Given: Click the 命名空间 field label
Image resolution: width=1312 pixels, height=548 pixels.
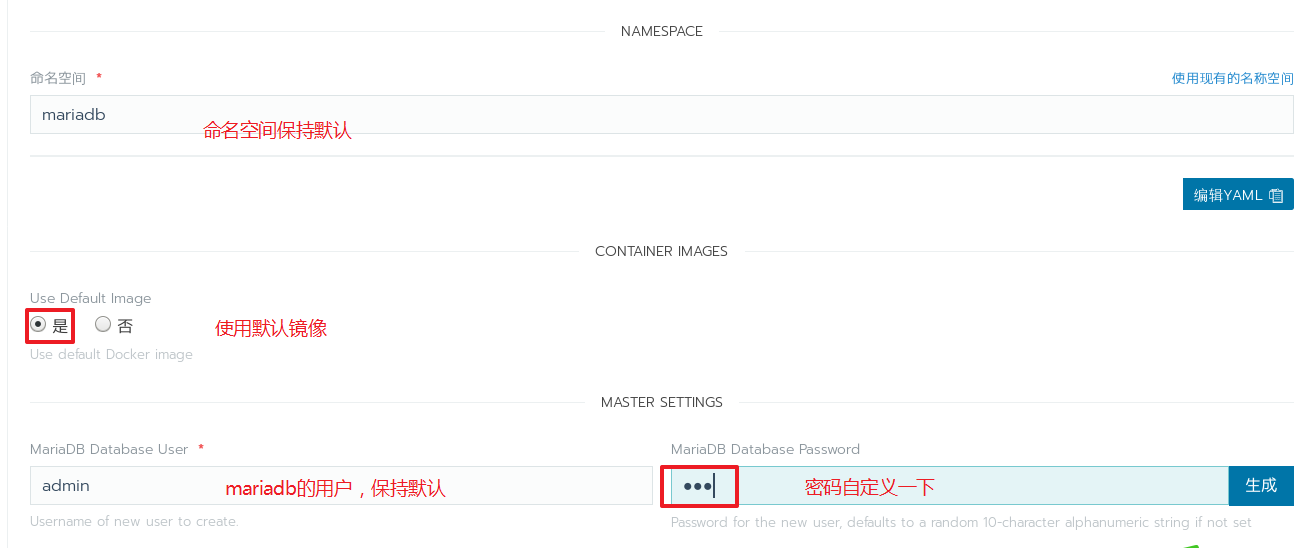Looking at the screenshot, I should [x=58, y=78].
